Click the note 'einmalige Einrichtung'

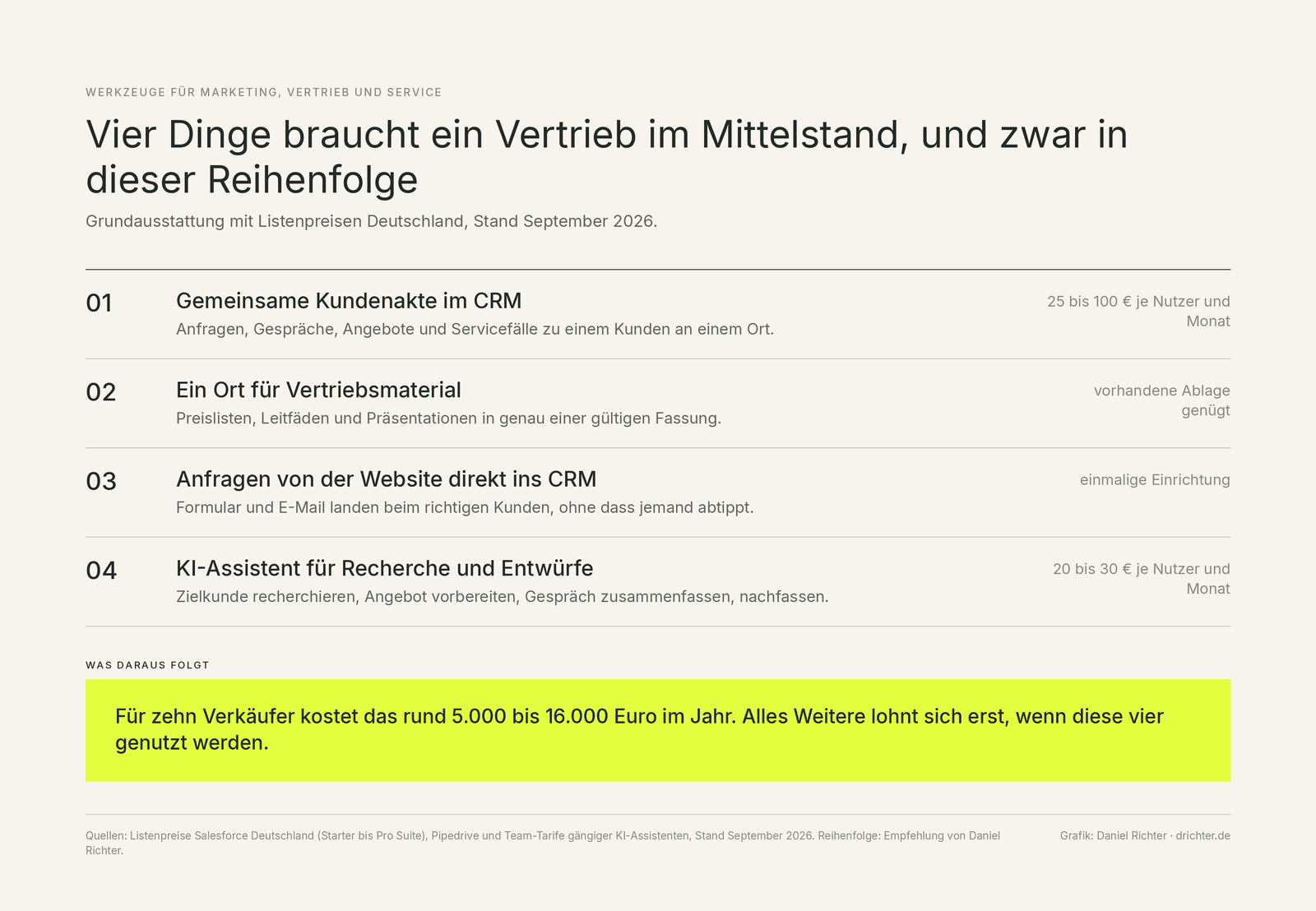click(x=1155, y=480)
